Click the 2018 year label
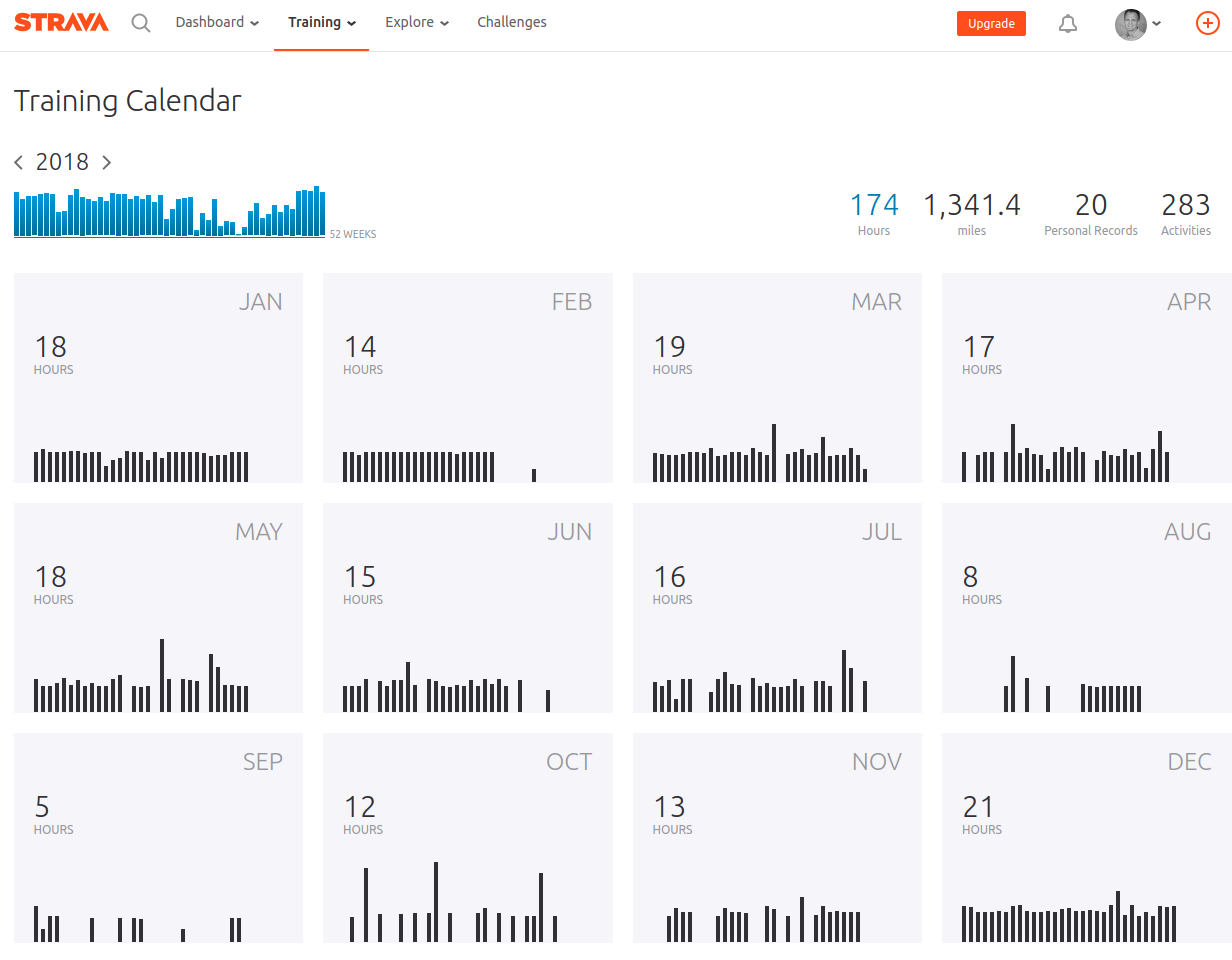 [x=62, y=162]
